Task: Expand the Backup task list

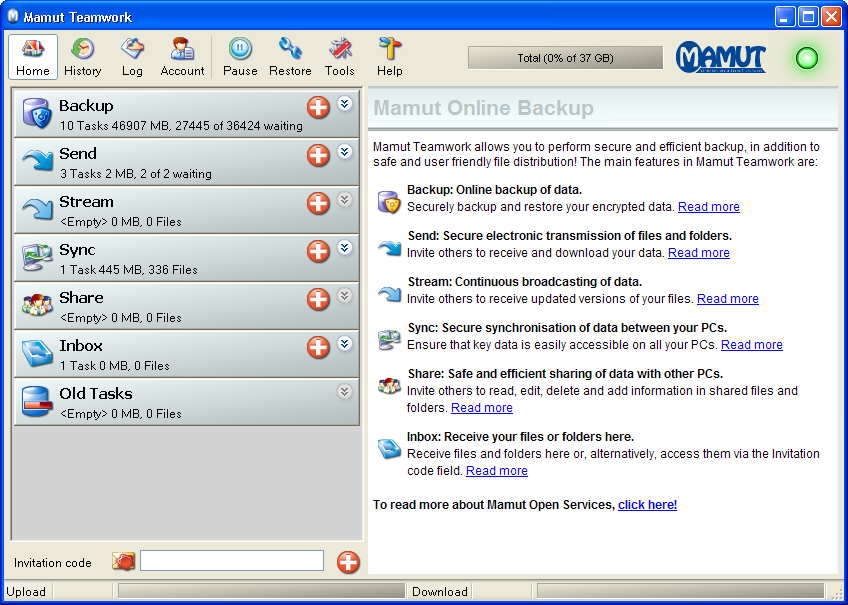Action: 344,103
